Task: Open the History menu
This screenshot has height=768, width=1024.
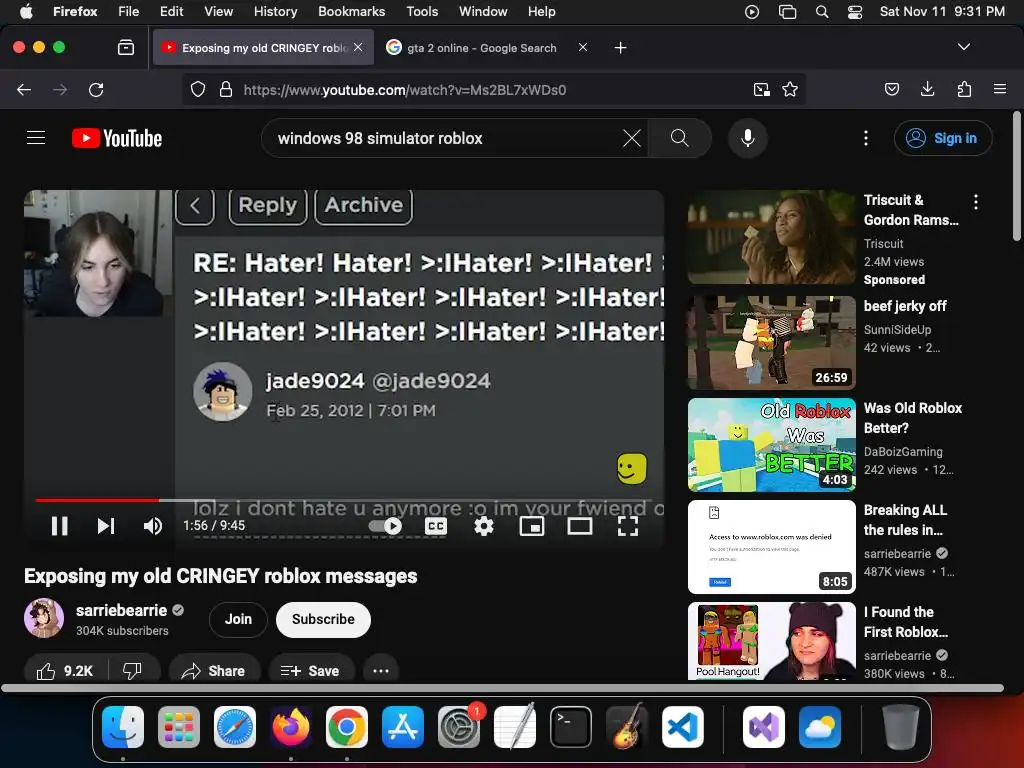Action: click(x=275, y=11)
